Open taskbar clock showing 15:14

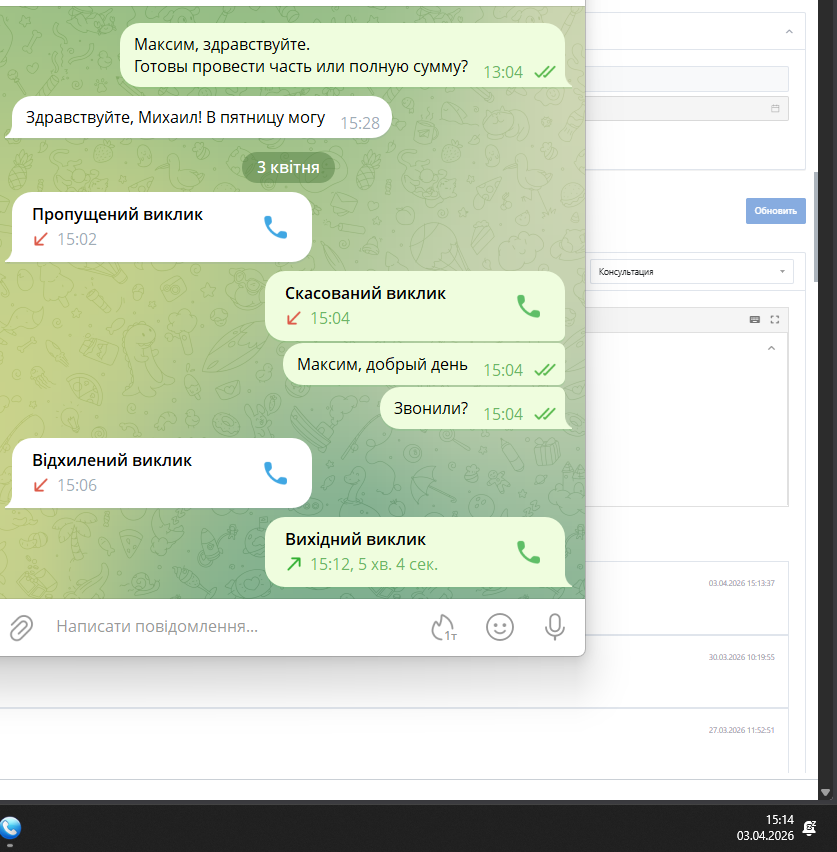765,828
